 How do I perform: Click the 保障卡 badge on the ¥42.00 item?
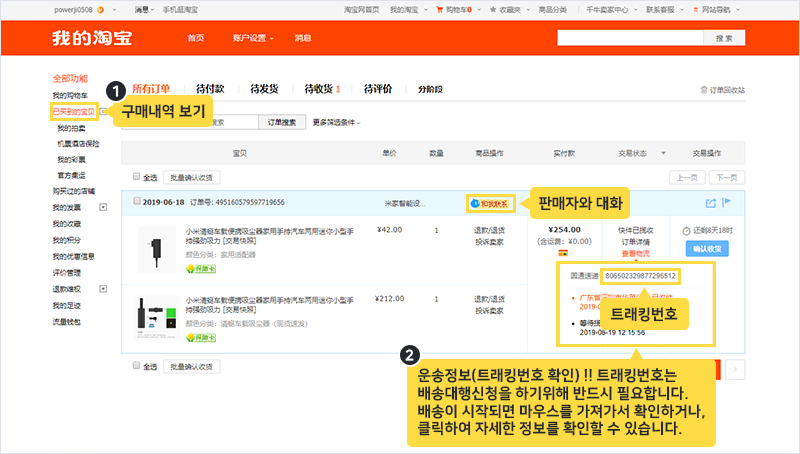coord(201,269)
